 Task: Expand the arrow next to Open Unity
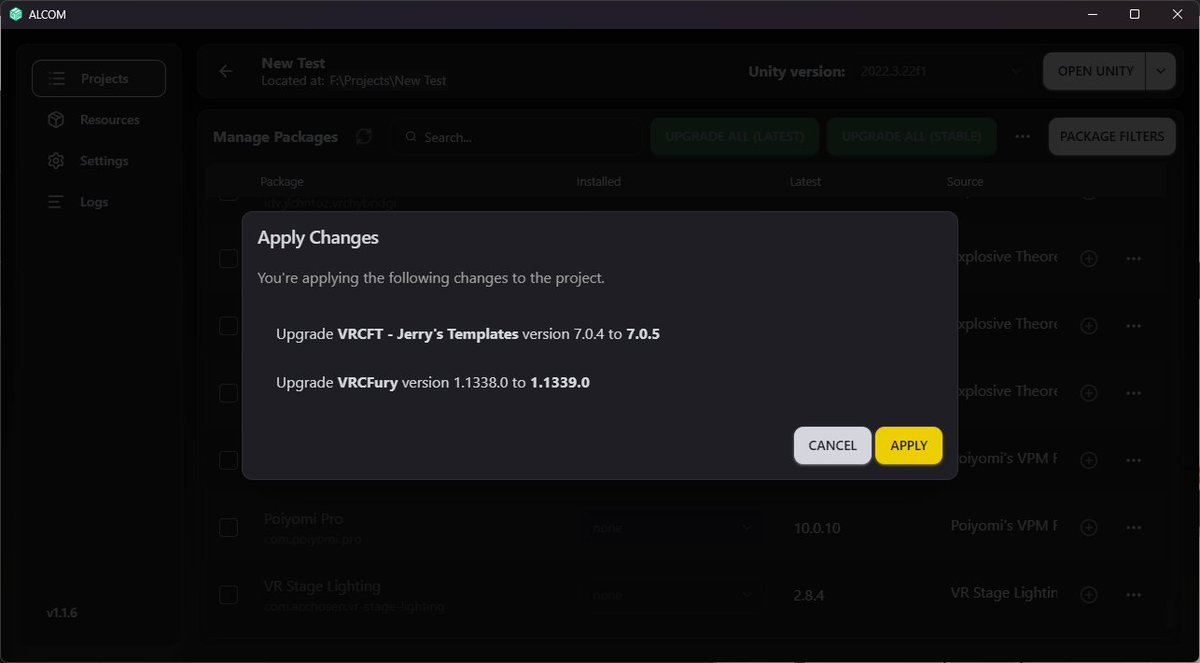pos(1160,71)
